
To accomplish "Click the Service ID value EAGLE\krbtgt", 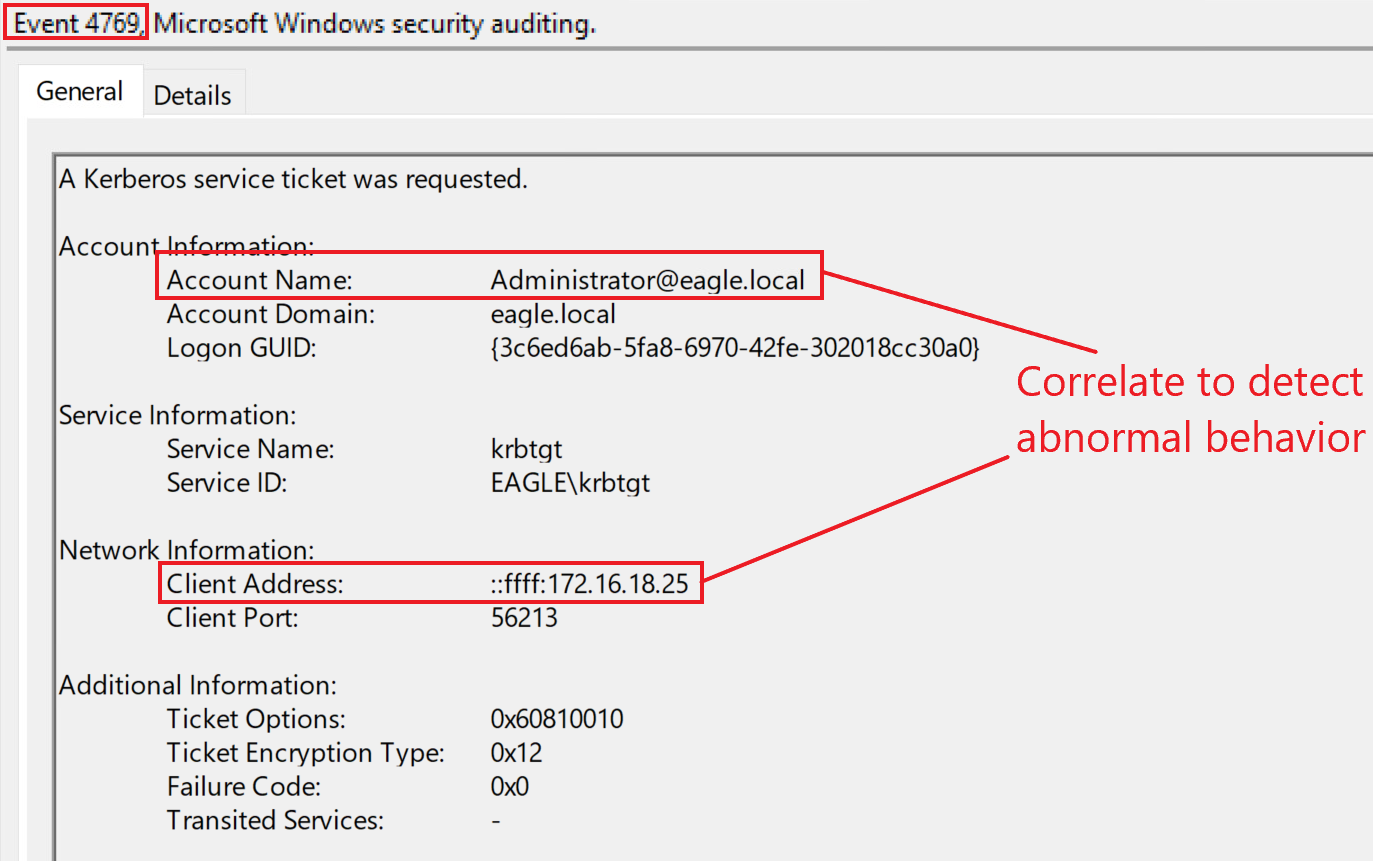I will point(570,483).
